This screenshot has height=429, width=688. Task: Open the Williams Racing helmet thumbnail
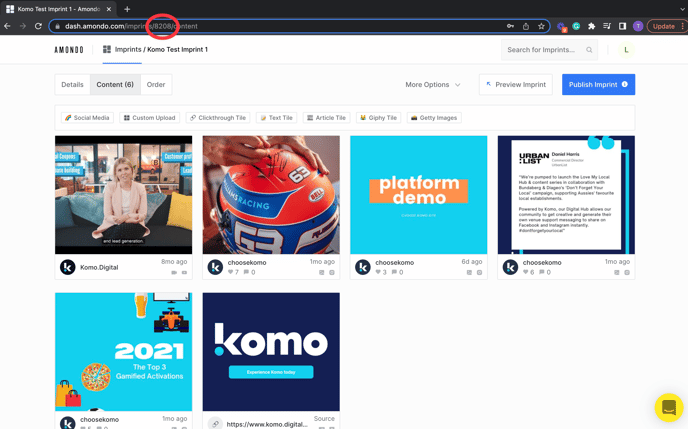pos(271,195)
